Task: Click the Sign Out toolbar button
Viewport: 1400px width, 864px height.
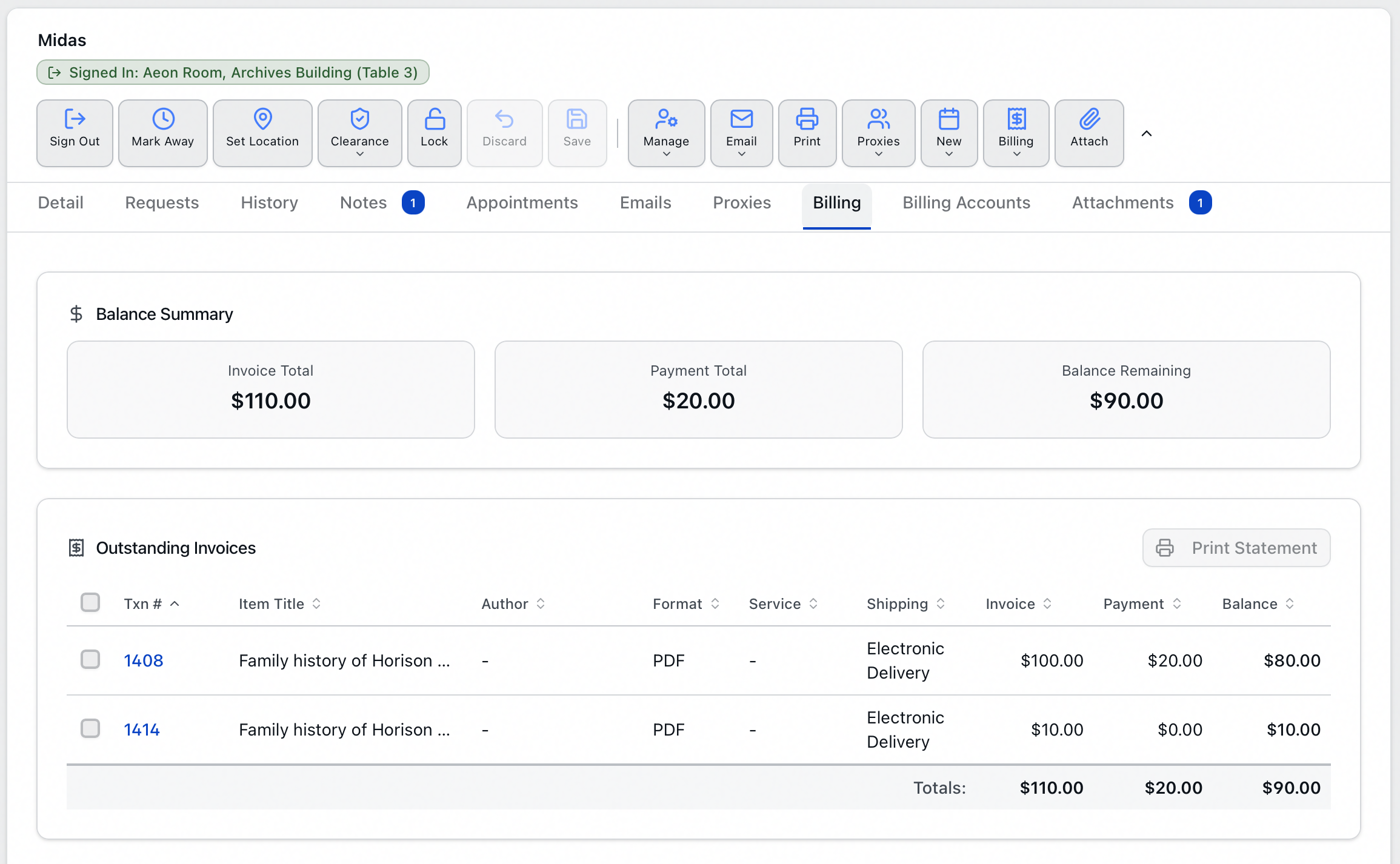Action: [75, 133]
